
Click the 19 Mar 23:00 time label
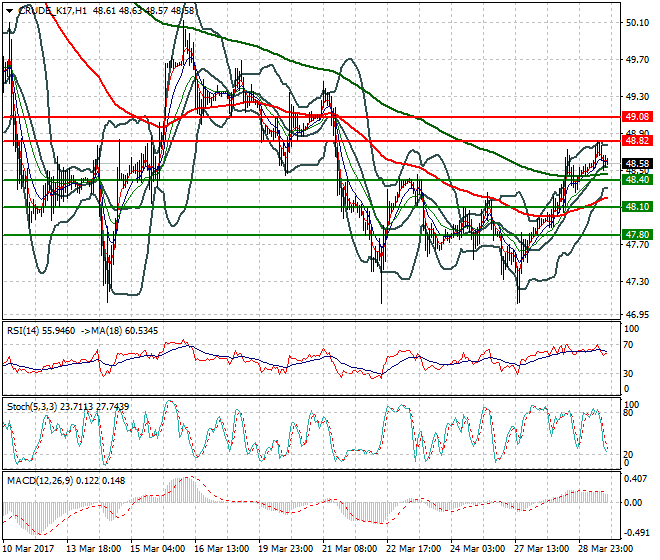pyautogui.click(x=286, y=549)
